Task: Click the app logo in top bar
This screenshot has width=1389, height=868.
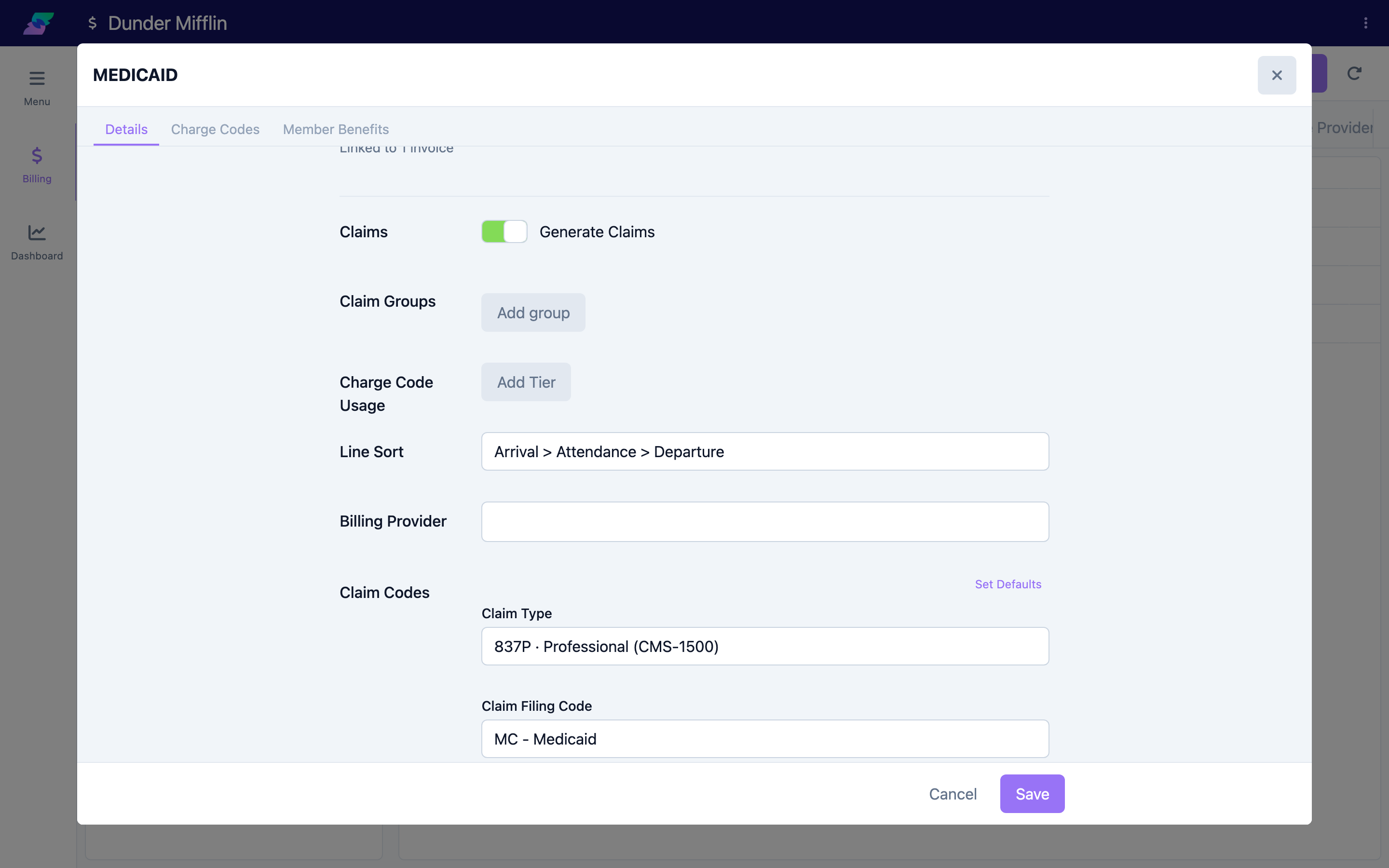Action: point(39,23)
